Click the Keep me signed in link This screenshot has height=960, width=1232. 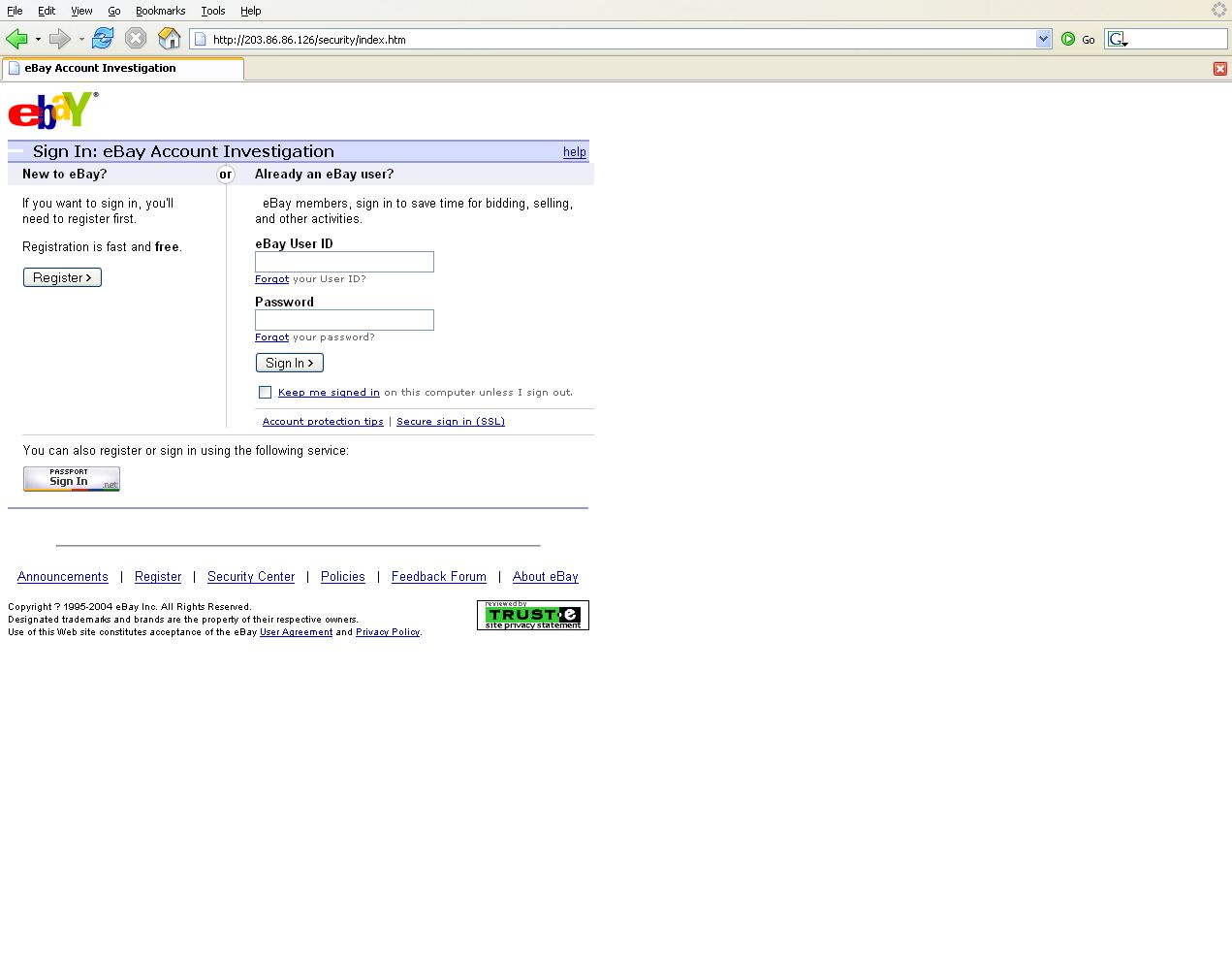(x=329, y=393)
